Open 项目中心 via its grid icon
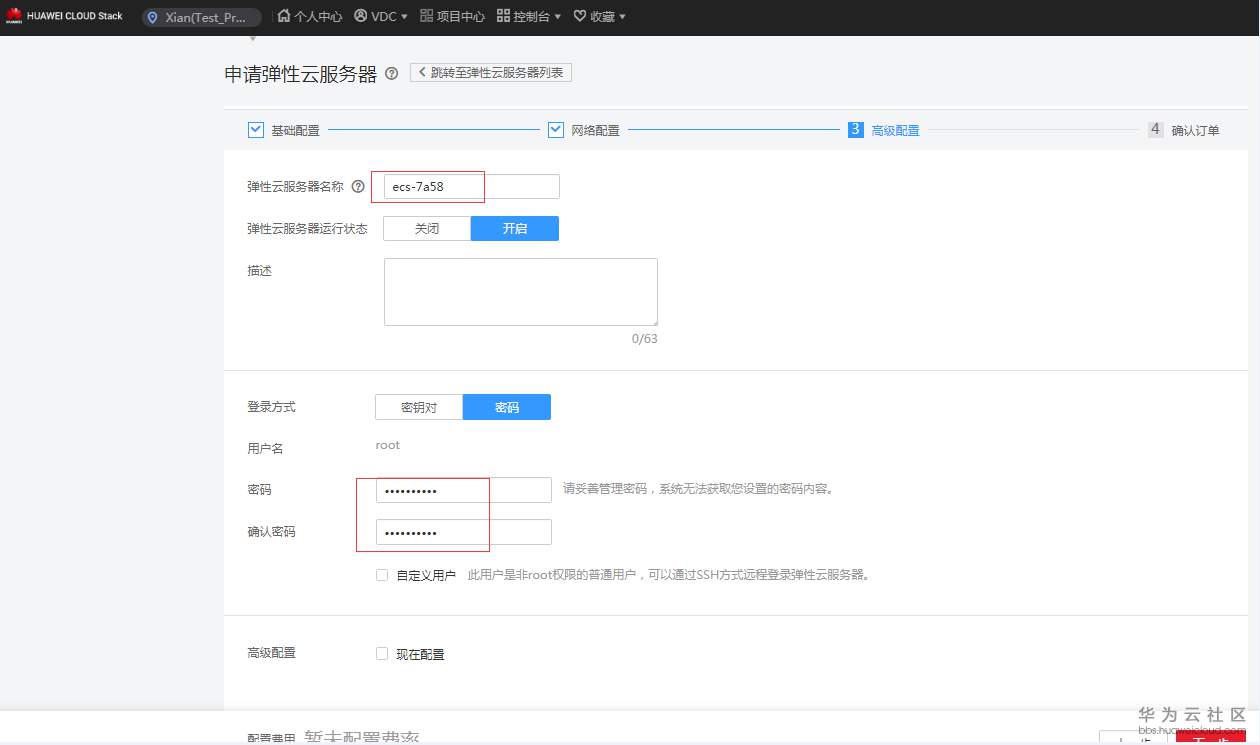 pyautogui.click(x=425, y=16)
